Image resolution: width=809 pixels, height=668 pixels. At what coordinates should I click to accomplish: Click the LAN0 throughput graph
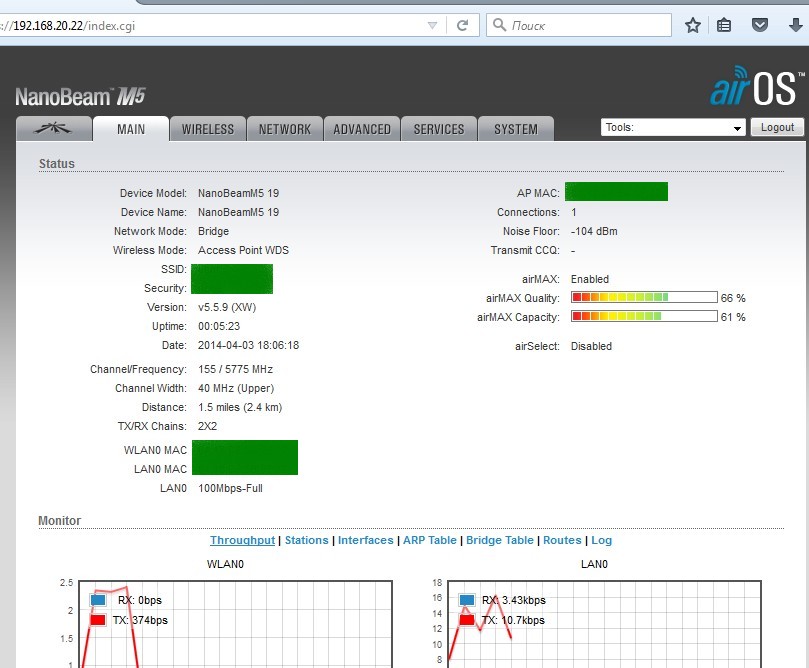(604, 624)
